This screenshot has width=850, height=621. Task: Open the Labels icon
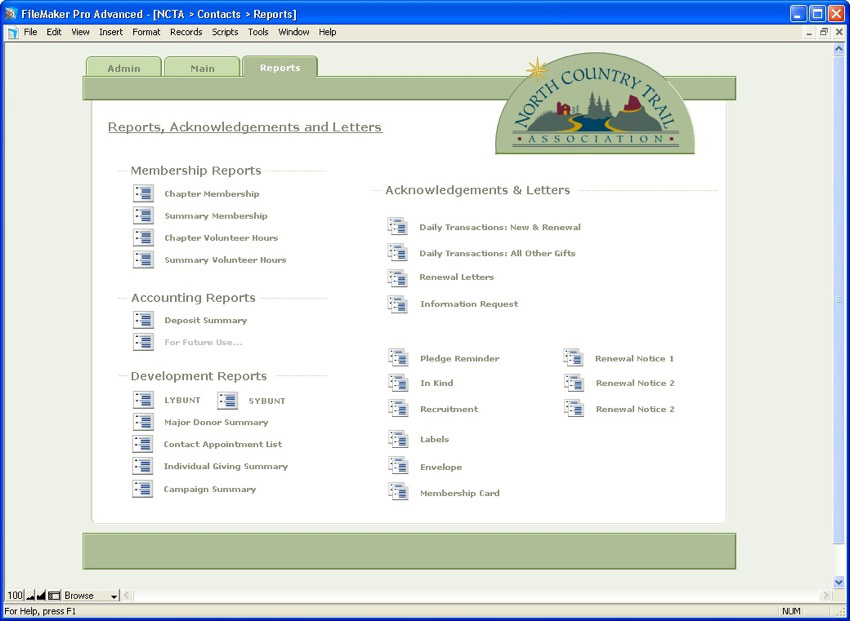pyautogui.click(x=398, y=439)
